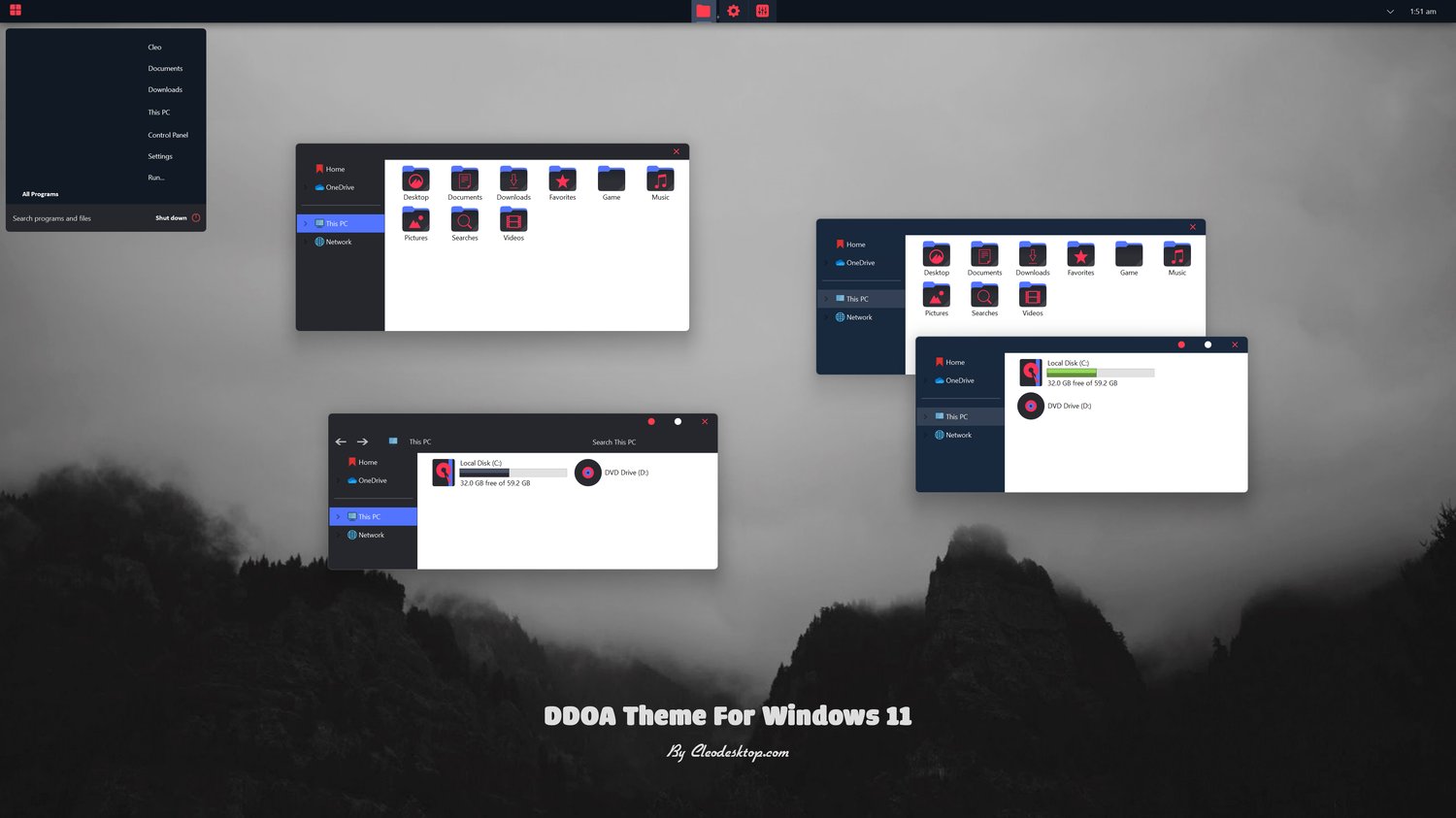Viewport: 1456px width, 818px height.
Task: Select This PC in the Start menu
Action: [x=159, y=113]
